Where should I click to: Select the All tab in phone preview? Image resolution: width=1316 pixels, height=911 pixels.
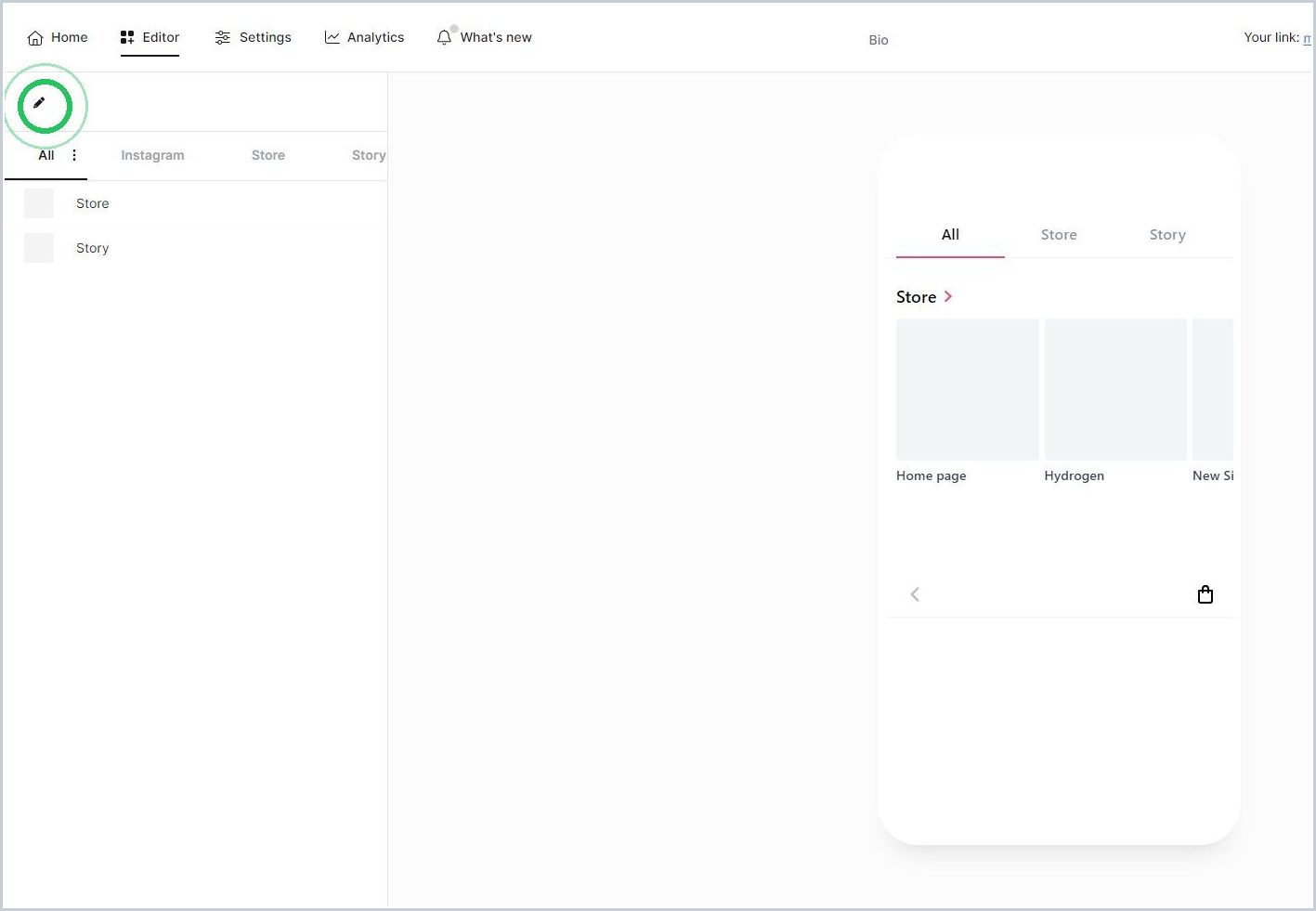[x=950, y=235]
